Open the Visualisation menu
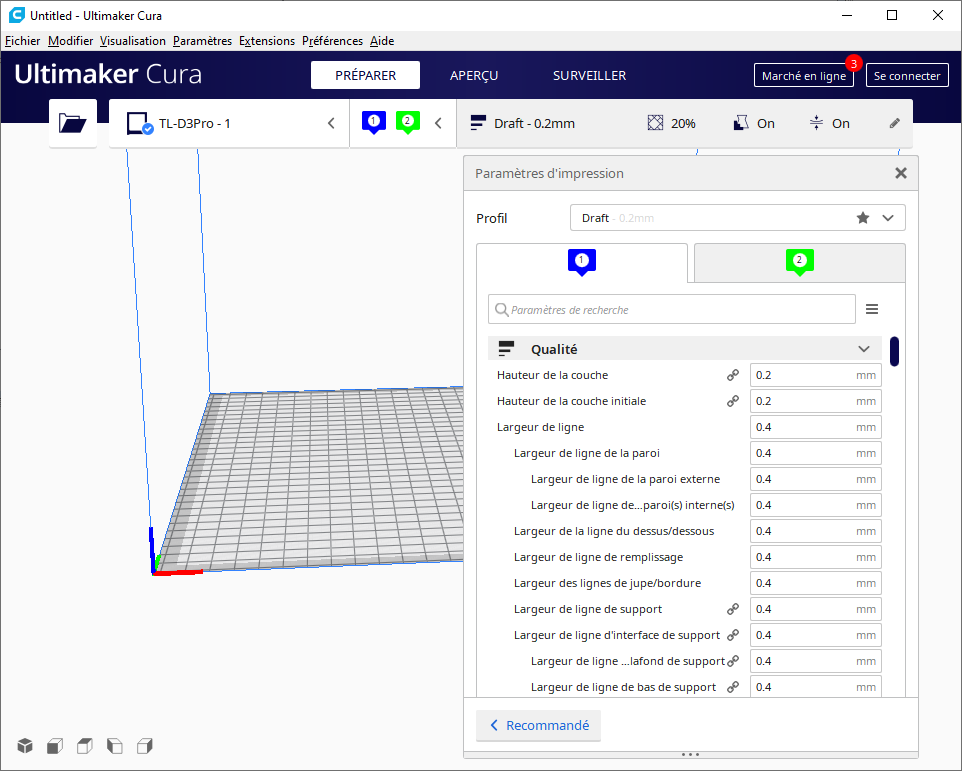Image resolution: width=962 pixels, height=771 pixels. click(x=133, y=41)
